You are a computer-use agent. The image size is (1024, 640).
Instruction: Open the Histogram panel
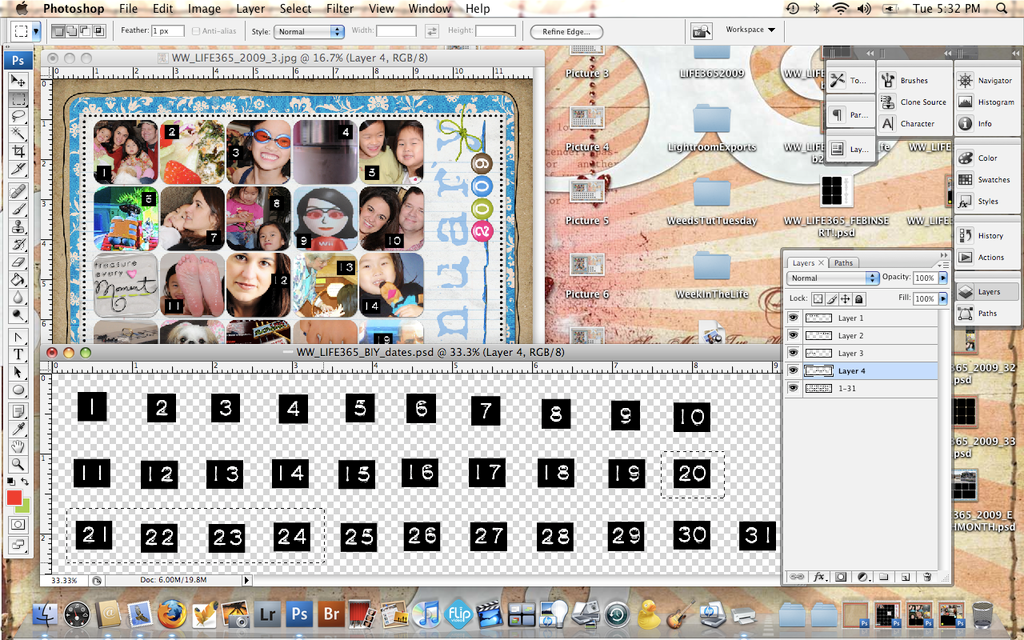[x=987, y=102]
